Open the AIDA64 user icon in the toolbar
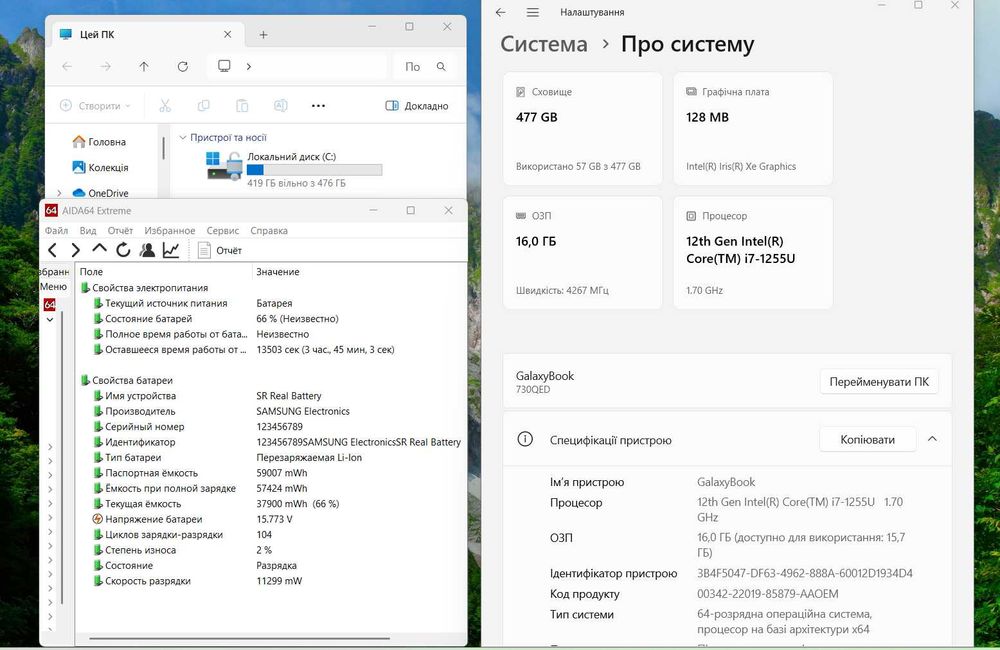Screen dimensions: 1000x650 147,250
